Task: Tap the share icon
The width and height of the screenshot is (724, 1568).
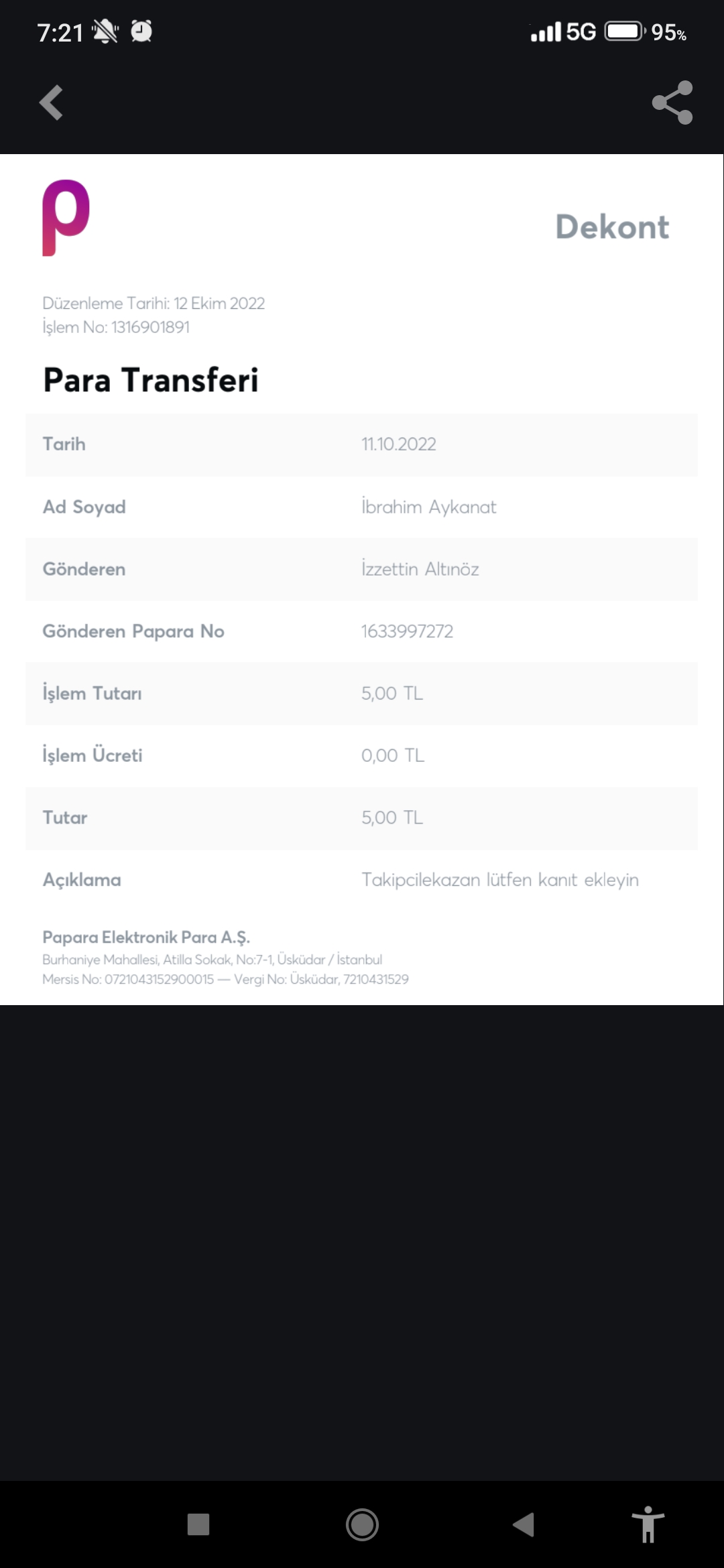Action: pyautogui.click(x=672, y=103)
